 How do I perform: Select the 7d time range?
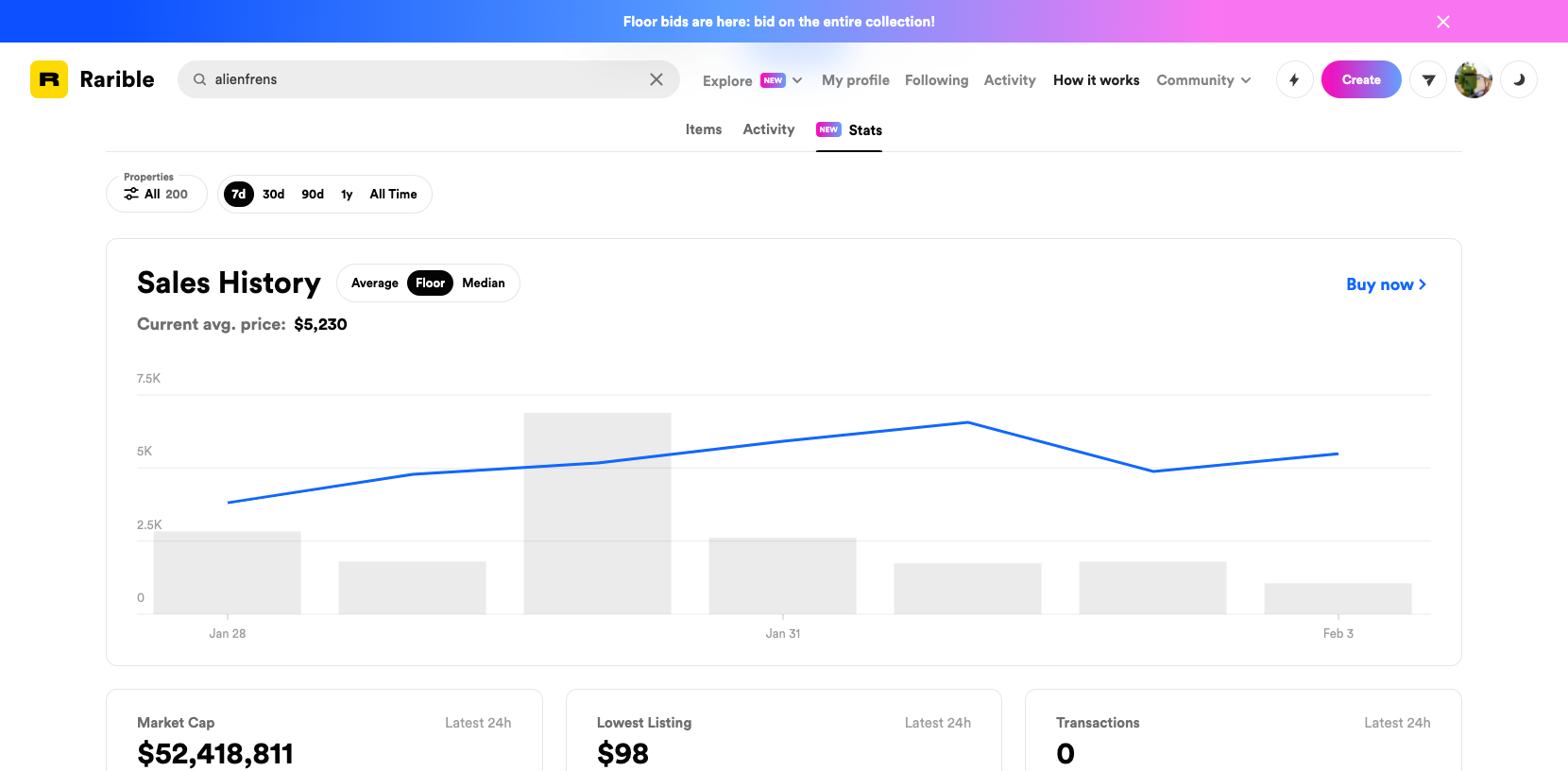pyautogui.click(x=239, y=194)
